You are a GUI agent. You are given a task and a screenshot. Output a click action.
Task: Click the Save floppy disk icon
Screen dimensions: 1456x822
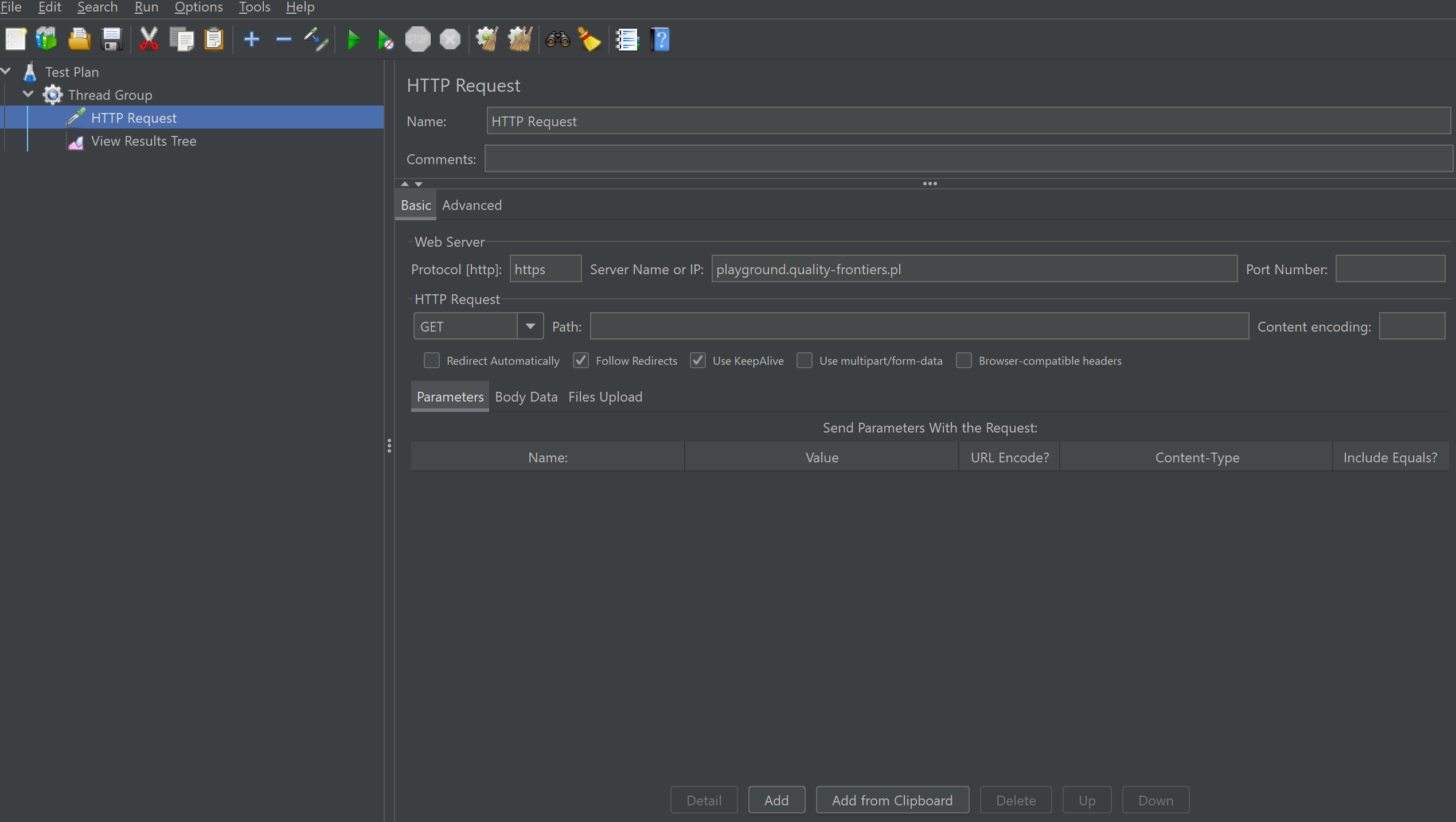tap(111, 40)
